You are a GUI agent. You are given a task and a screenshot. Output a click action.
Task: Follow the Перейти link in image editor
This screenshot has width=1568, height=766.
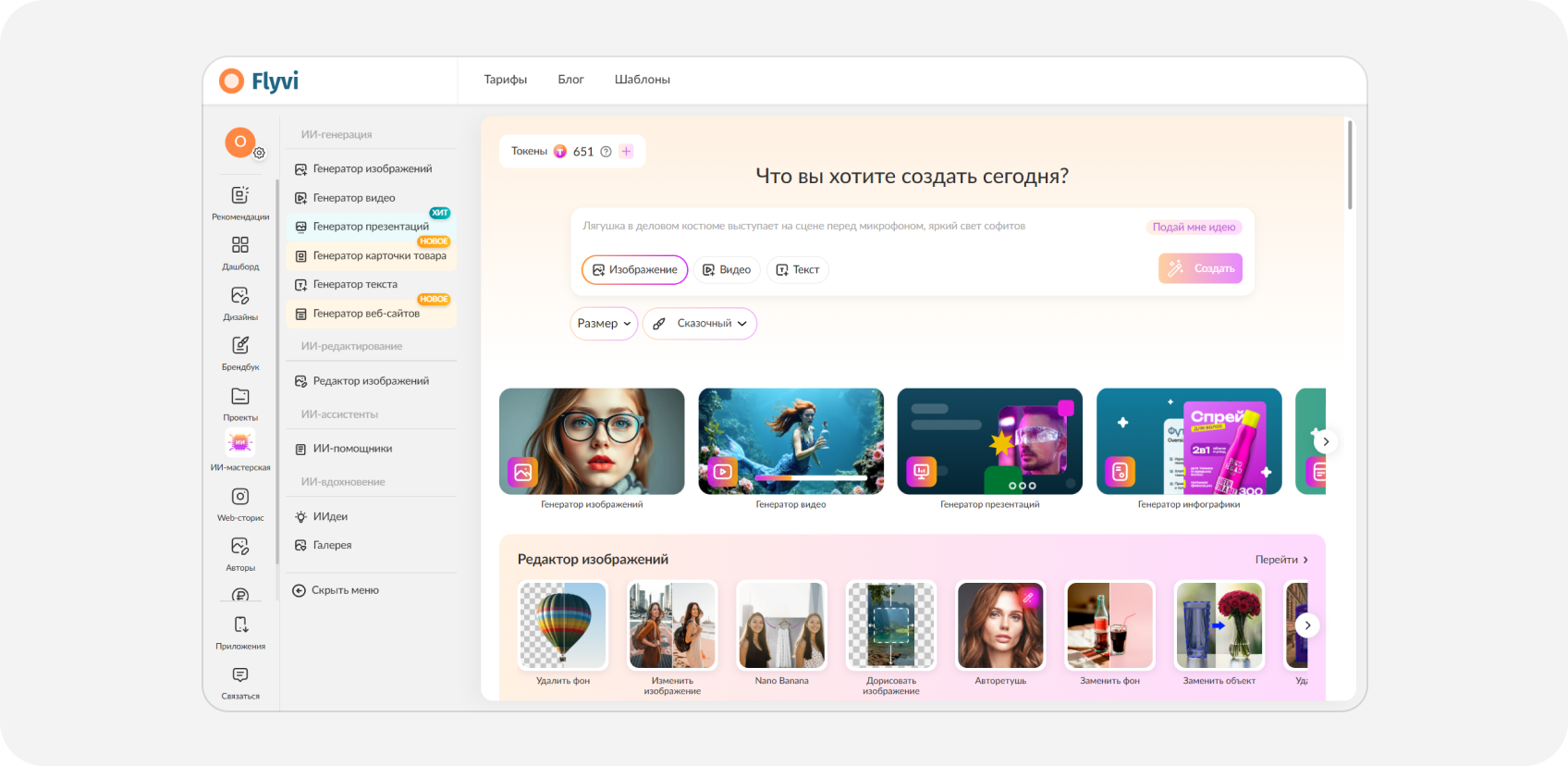[x=1281, y=560]
